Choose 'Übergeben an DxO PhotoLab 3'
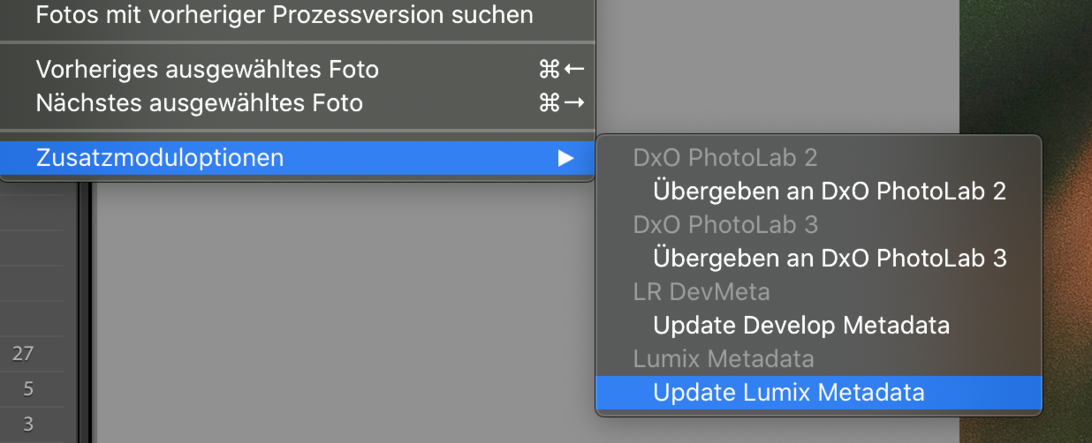 coord(829,259)
